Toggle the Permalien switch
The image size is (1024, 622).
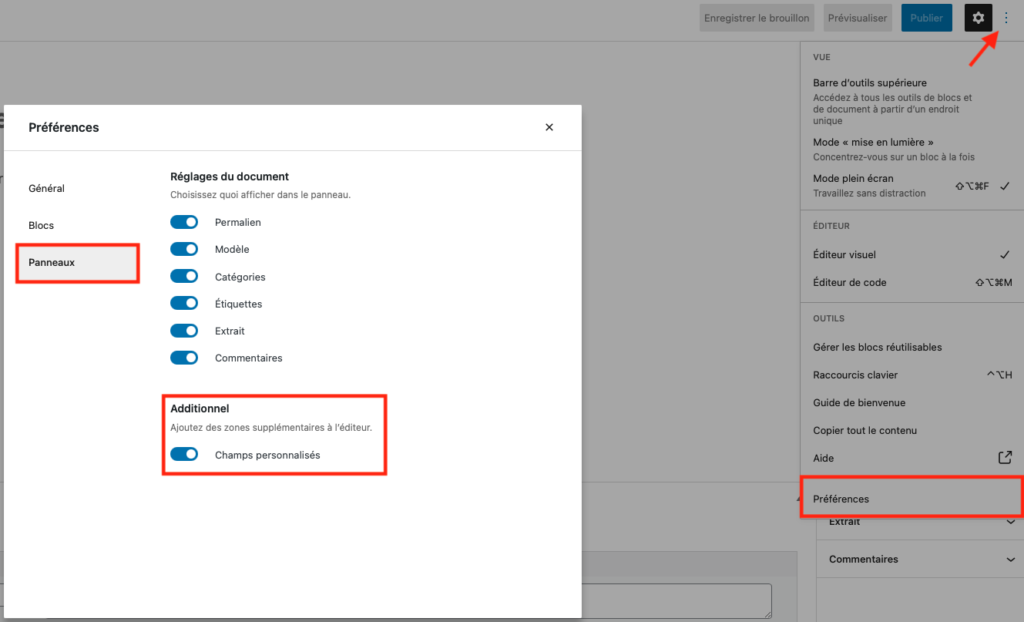click(x=185, y=222)
